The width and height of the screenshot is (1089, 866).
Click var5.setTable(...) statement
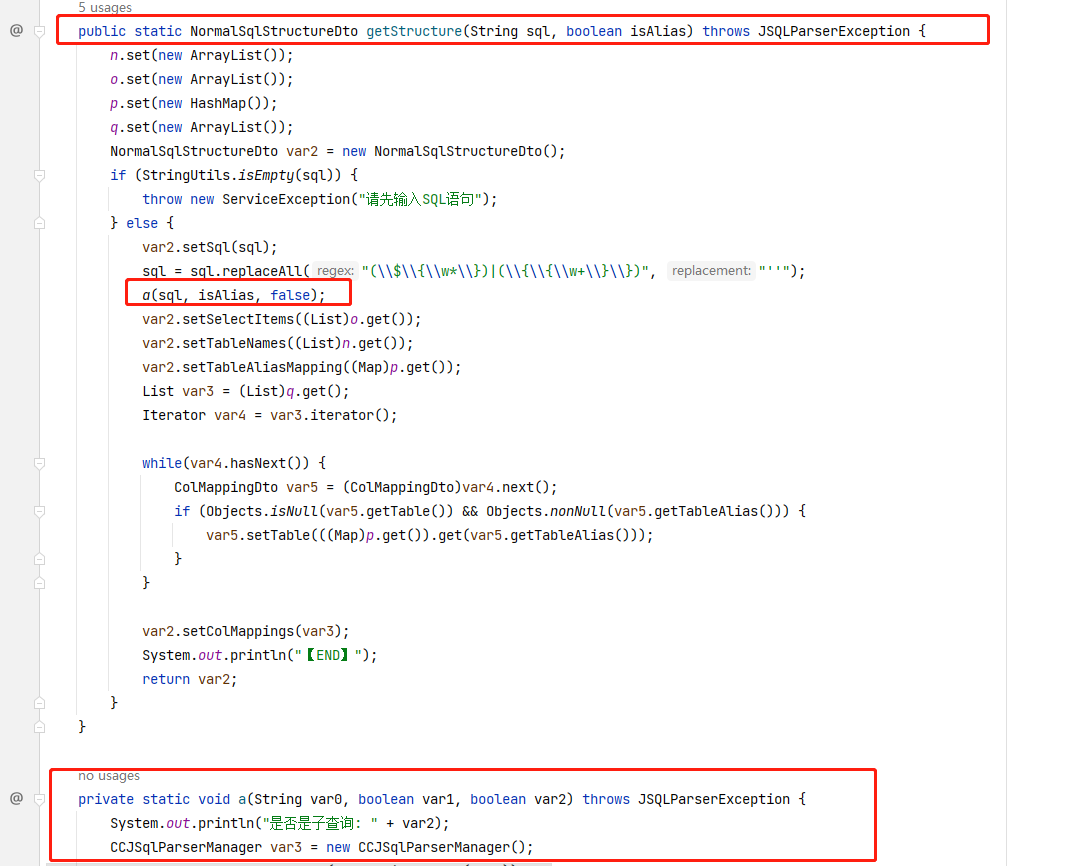(x=430, y=535)
